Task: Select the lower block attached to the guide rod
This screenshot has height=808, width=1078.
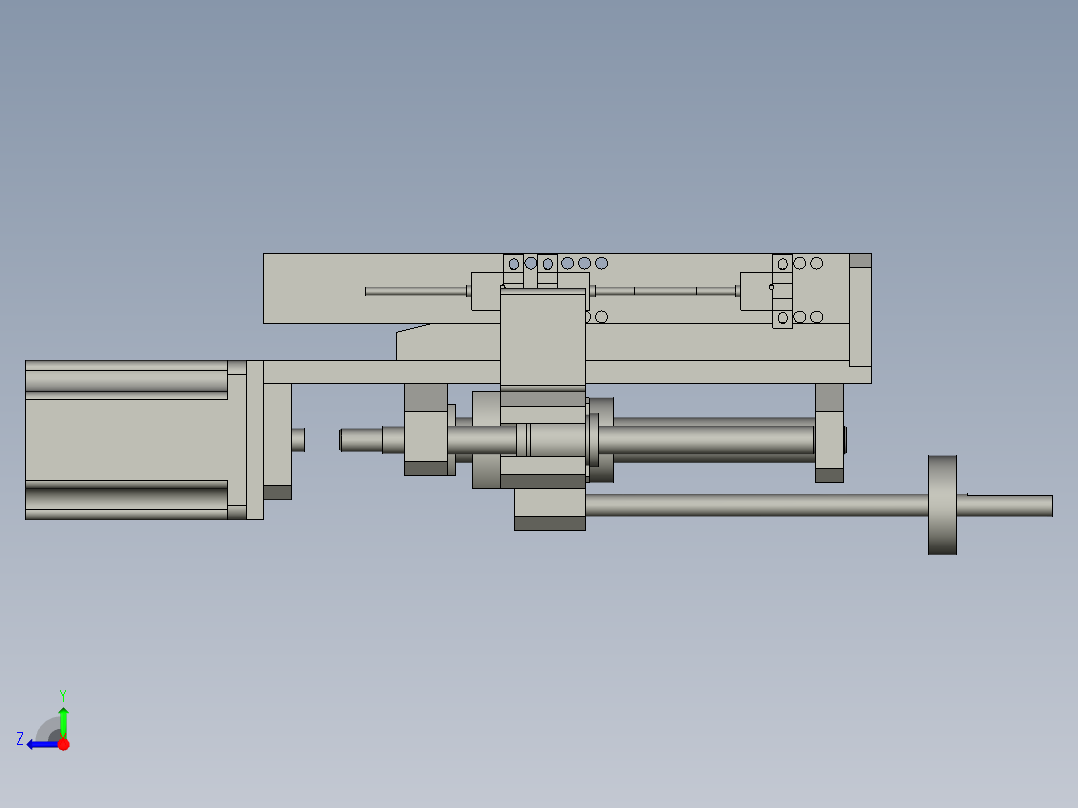Action: [x=550, y=509]
